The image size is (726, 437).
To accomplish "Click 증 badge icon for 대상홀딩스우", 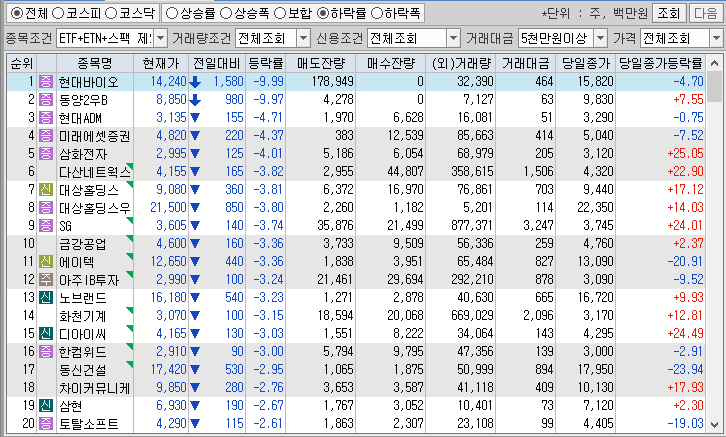I will point(46,208).
